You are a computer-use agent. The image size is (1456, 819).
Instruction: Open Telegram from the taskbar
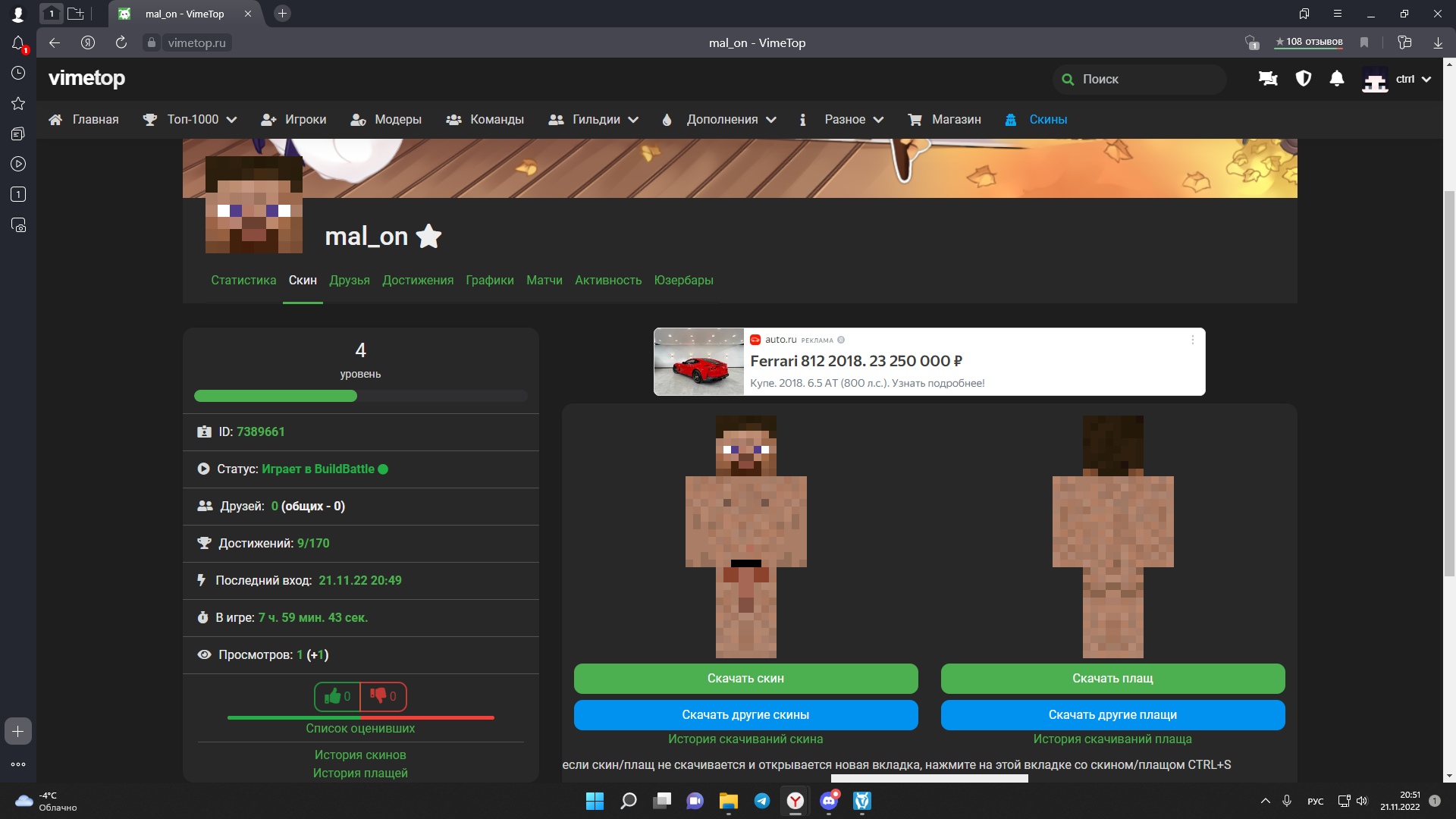click(x=761, y=801)
